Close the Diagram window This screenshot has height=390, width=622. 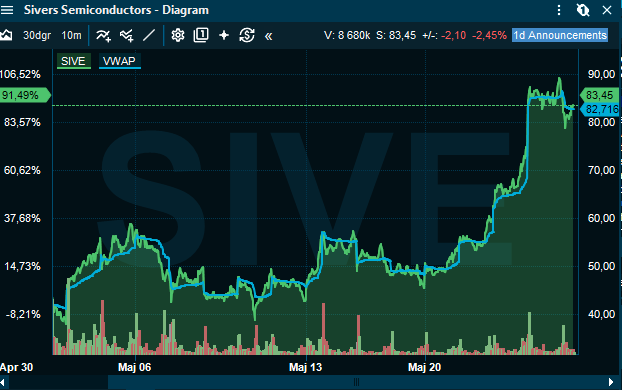pyautogui.click(x=607, y=10)
